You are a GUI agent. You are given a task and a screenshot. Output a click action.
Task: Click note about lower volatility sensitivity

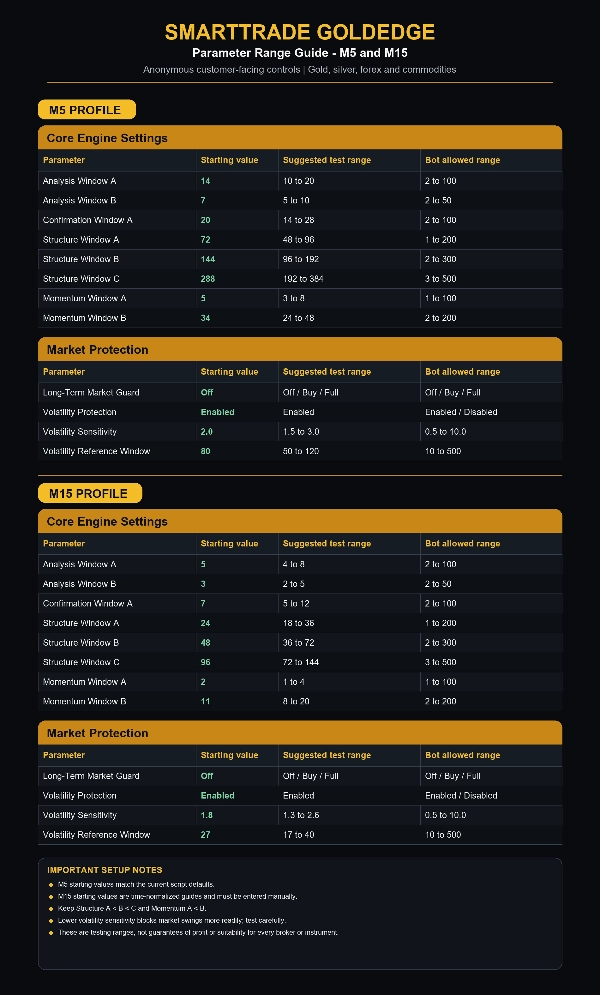click(172, 921)
